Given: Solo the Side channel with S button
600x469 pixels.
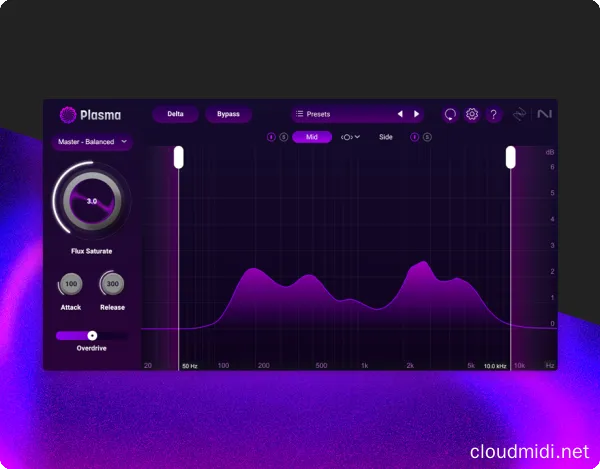Looking at the screenshot, I should click(428, 137).
